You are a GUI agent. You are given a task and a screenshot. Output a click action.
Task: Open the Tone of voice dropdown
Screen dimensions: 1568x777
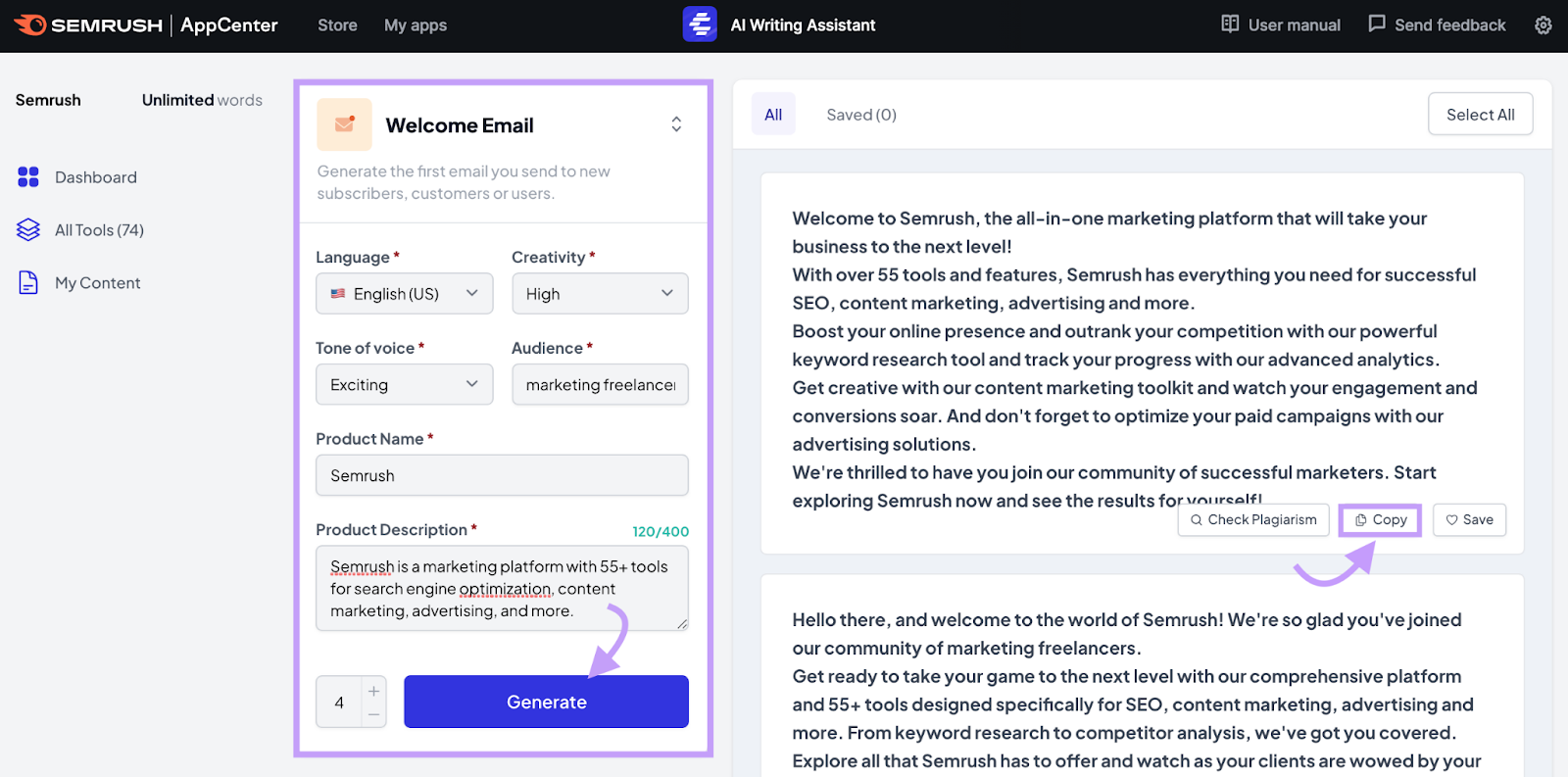404,385
